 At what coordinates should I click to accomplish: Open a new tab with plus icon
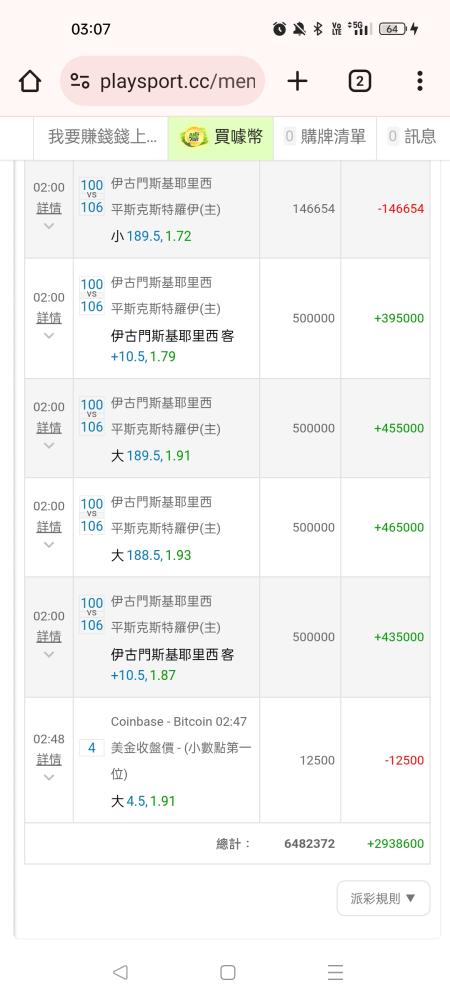coord(297,81)
